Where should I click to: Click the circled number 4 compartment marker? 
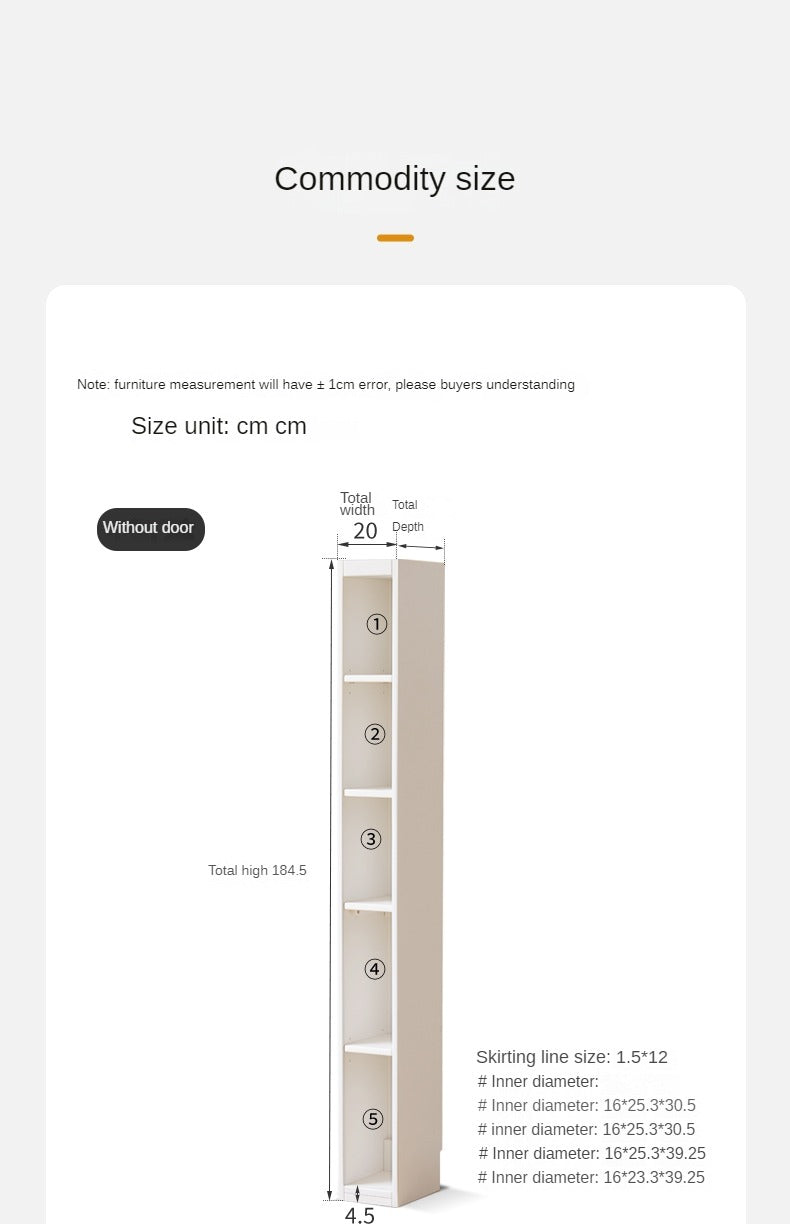click(374, 968)
